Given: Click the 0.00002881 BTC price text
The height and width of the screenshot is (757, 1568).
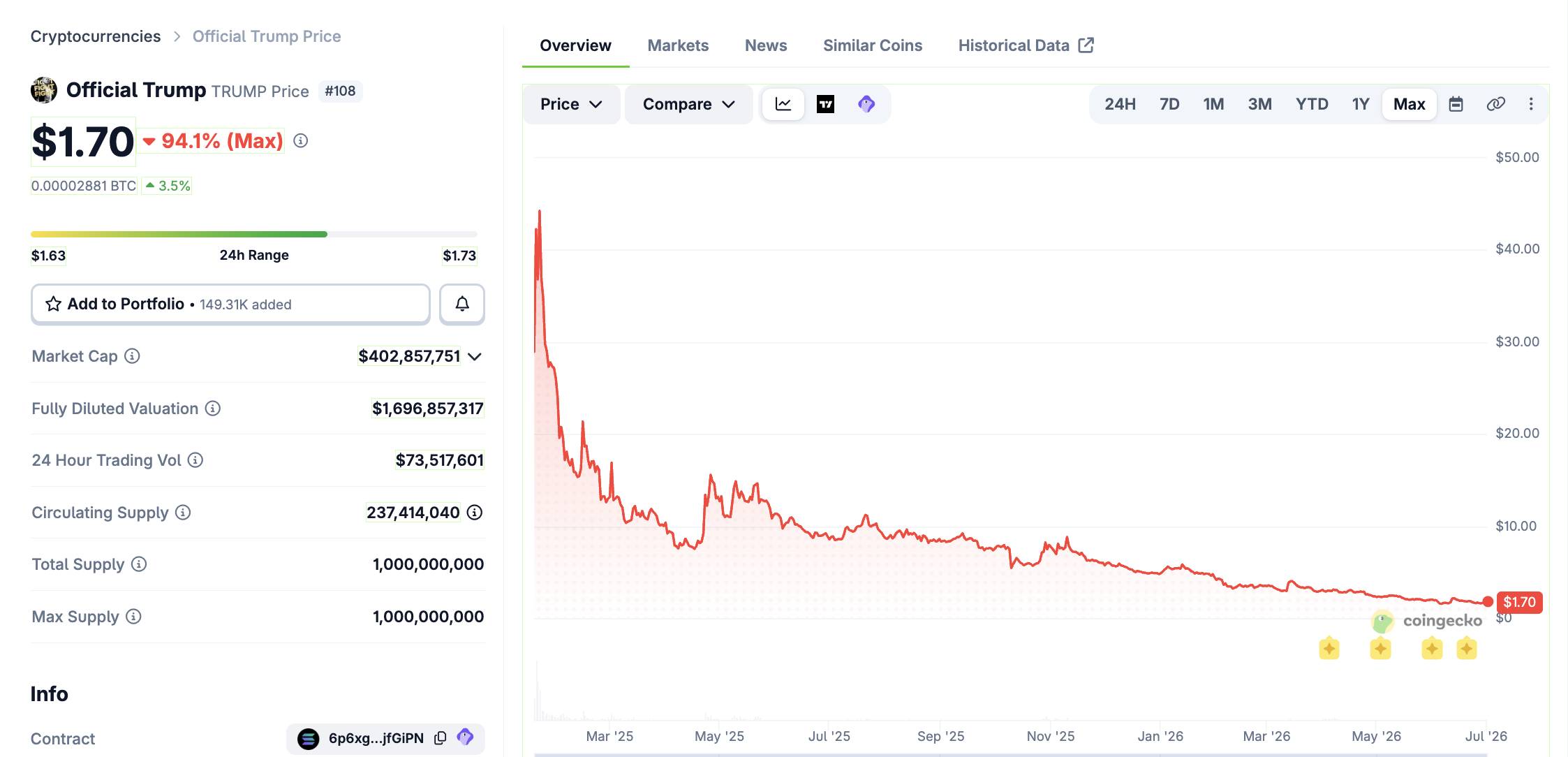Looking at the screenshot, I should 84,186.
